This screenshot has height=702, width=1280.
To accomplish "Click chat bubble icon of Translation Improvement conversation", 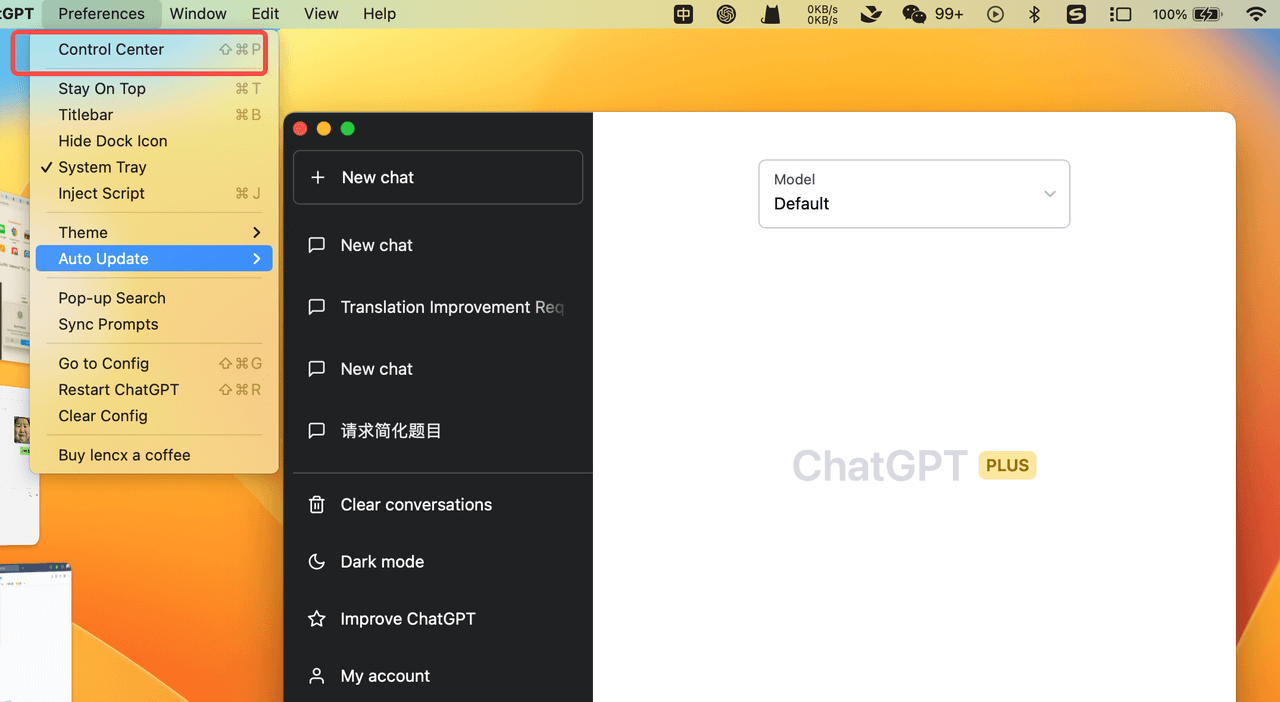I will tap(317, 307).
